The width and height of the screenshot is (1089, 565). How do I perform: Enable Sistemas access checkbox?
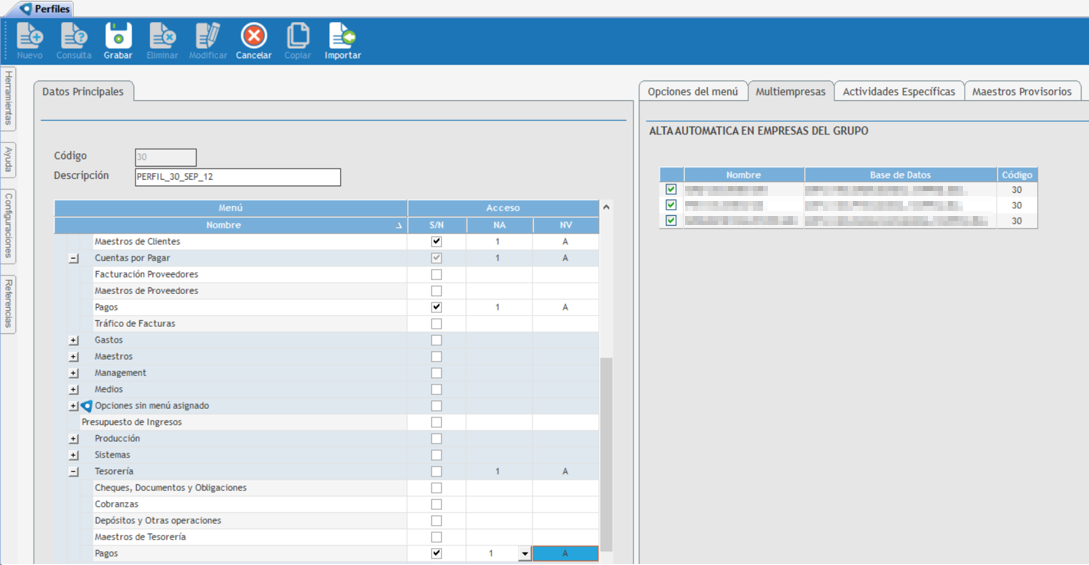436,455
